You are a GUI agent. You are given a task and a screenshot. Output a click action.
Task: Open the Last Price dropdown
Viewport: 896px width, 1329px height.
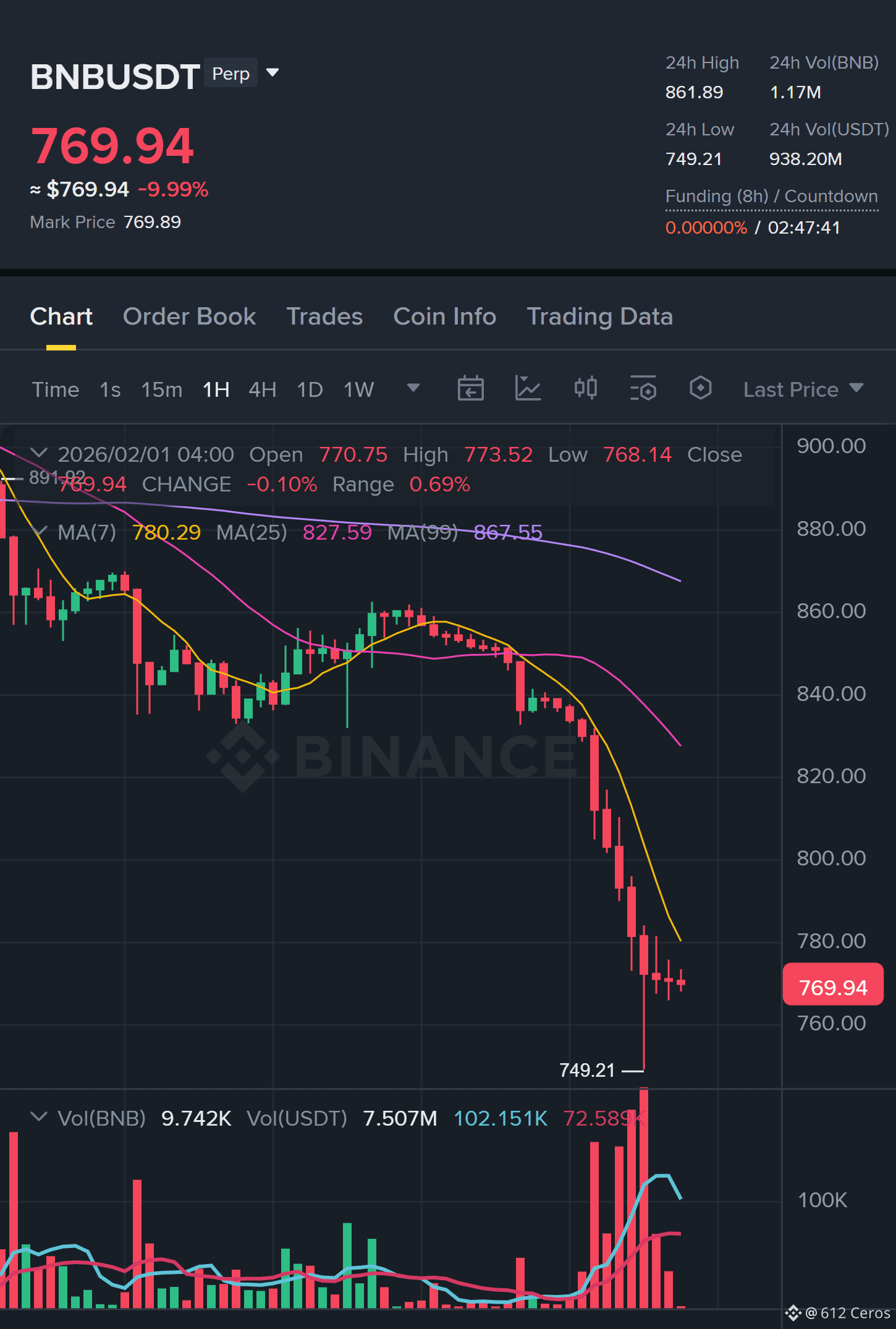803,389
